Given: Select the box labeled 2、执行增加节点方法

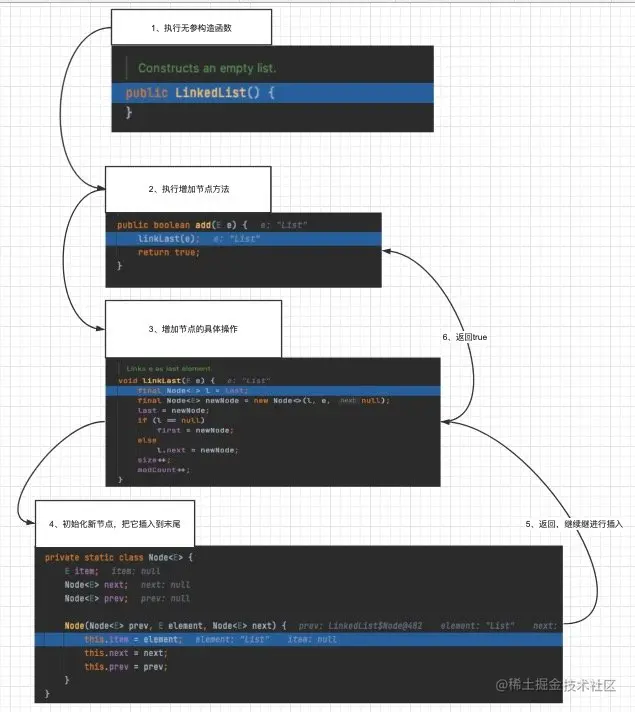Looking at the screenshot, I should pos(188,189).
